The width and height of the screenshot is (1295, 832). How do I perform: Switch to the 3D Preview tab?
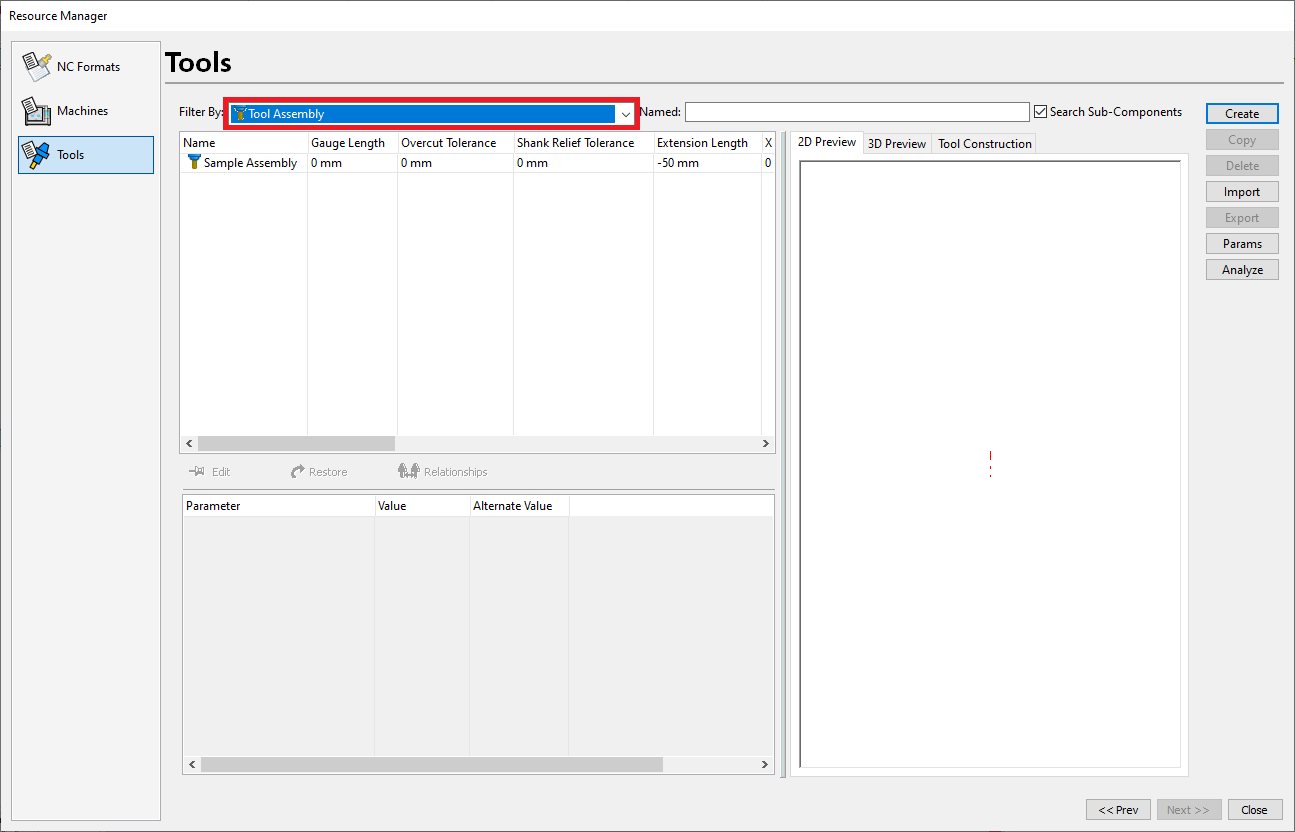click(897, 144)
